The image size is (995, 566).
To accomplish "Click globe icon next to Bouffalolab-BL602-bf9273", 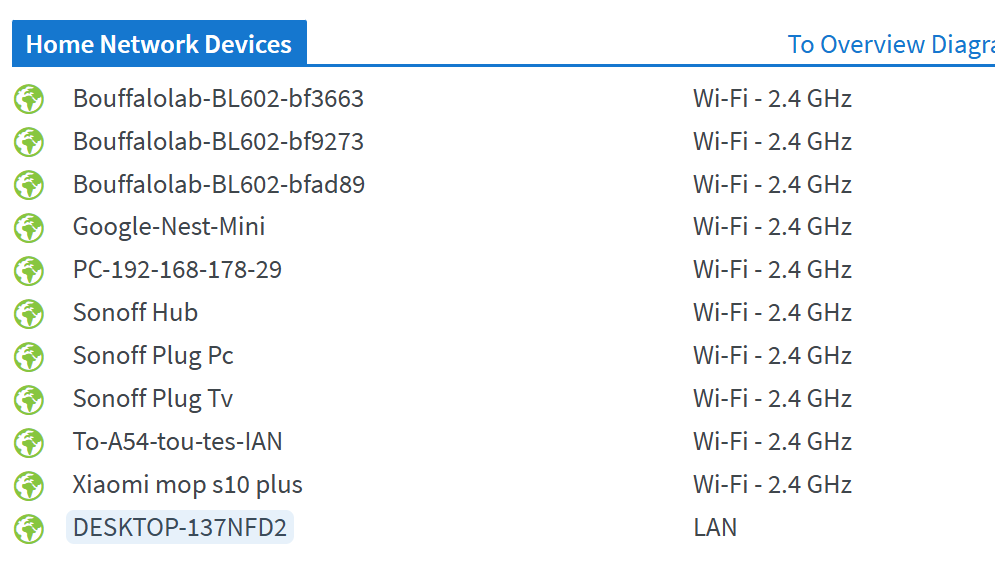I will click(29, 142).
